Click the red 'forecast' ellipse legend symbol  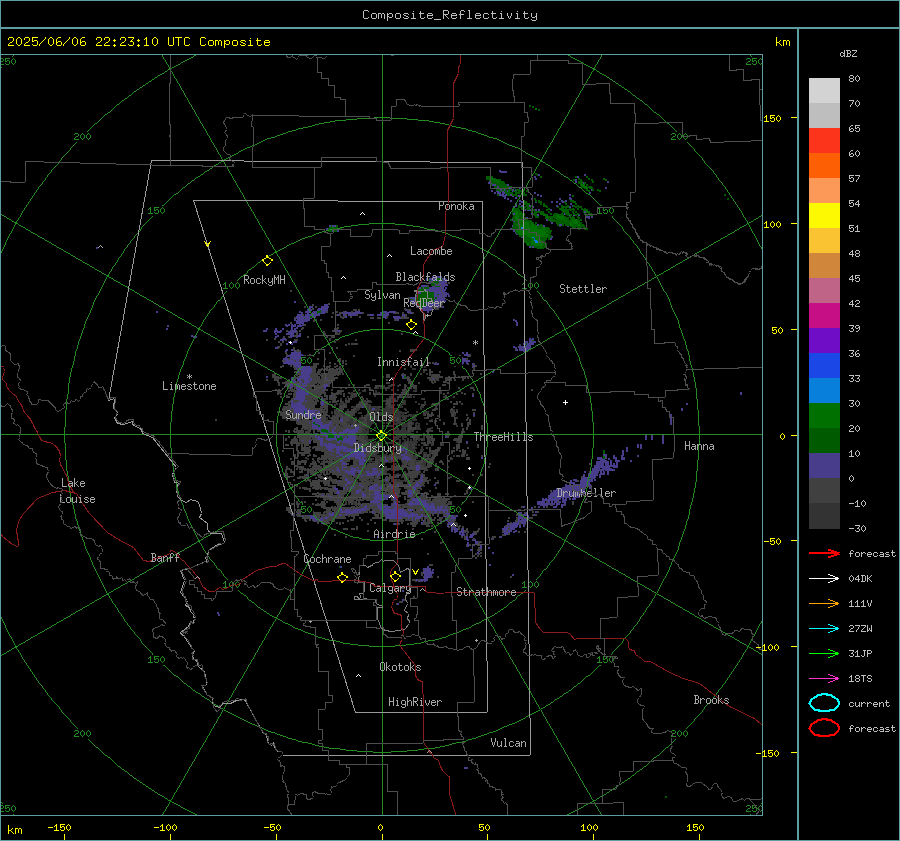[824, 728]
